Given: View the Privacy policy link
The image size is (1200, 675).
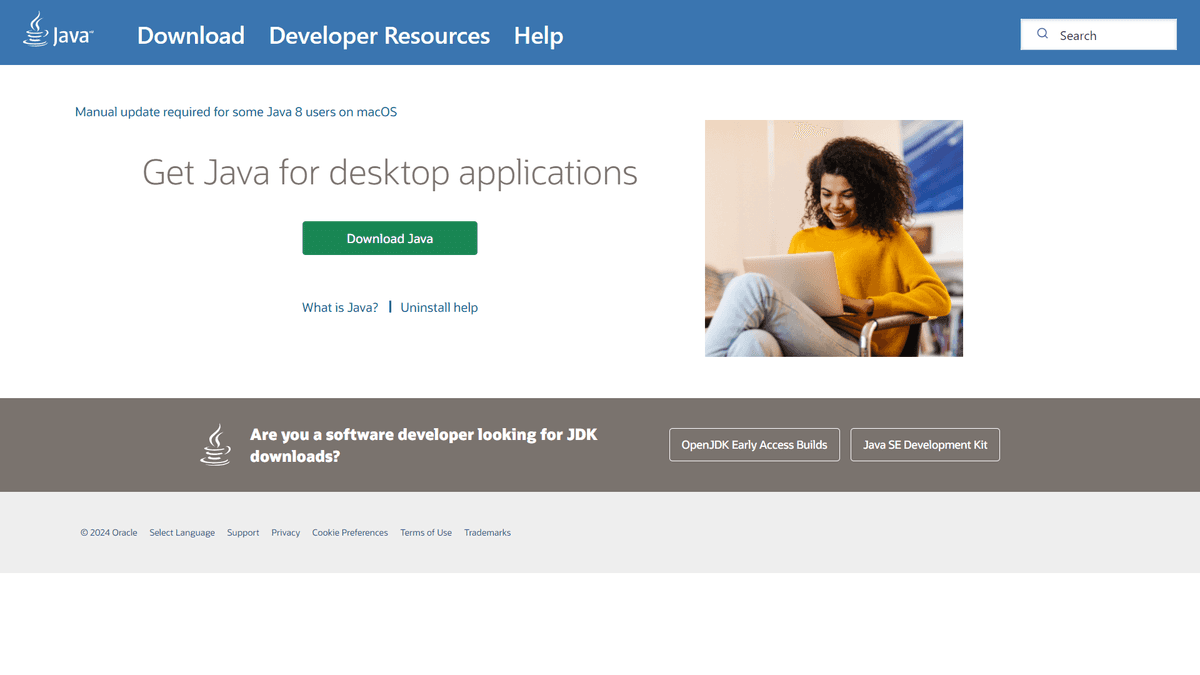Looking at the screenshot, I should click(x=285, y=533).
